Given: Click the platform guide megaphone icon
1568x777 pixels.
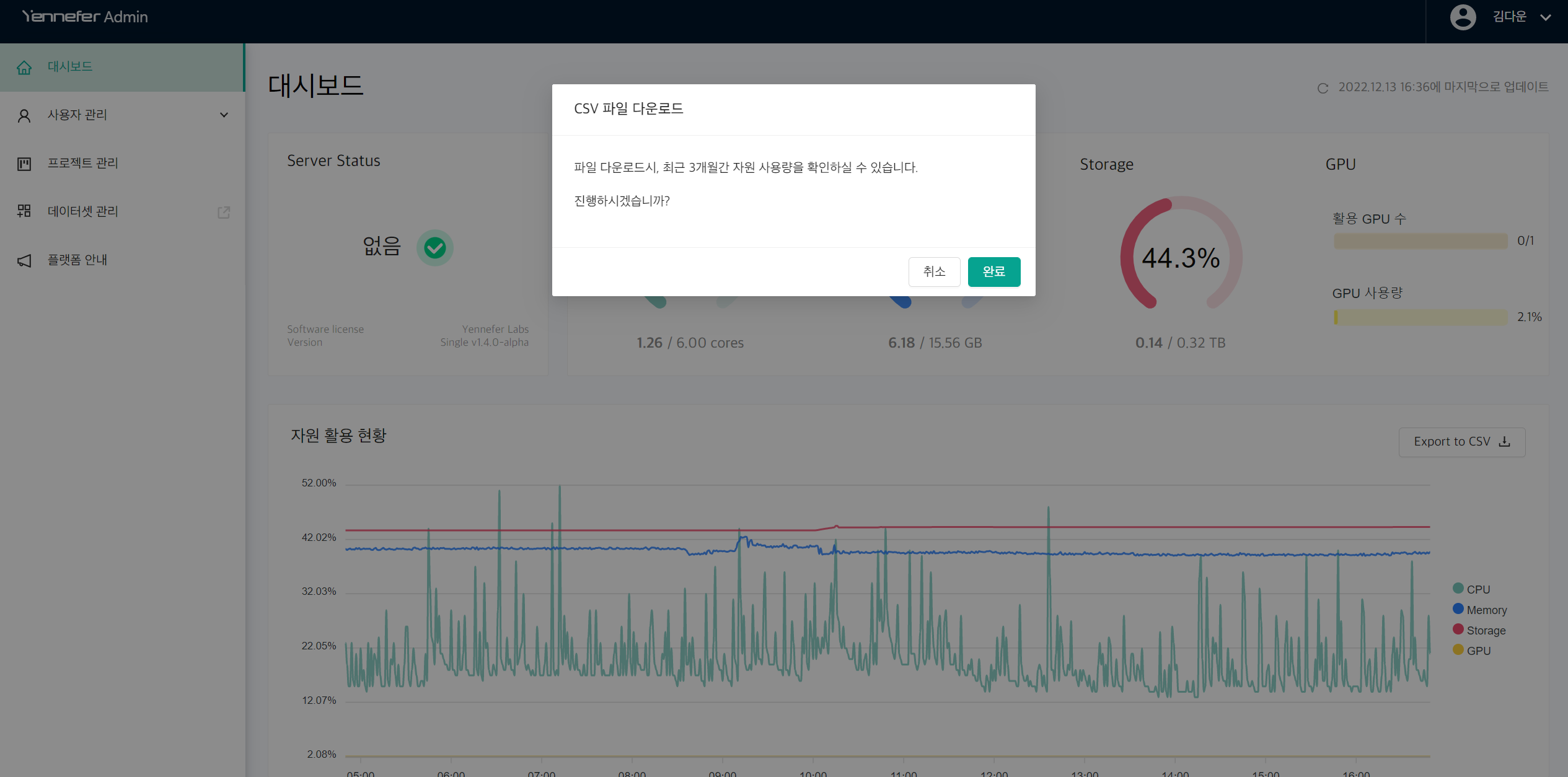Looking at the screenshot, I should click(24, 260).
